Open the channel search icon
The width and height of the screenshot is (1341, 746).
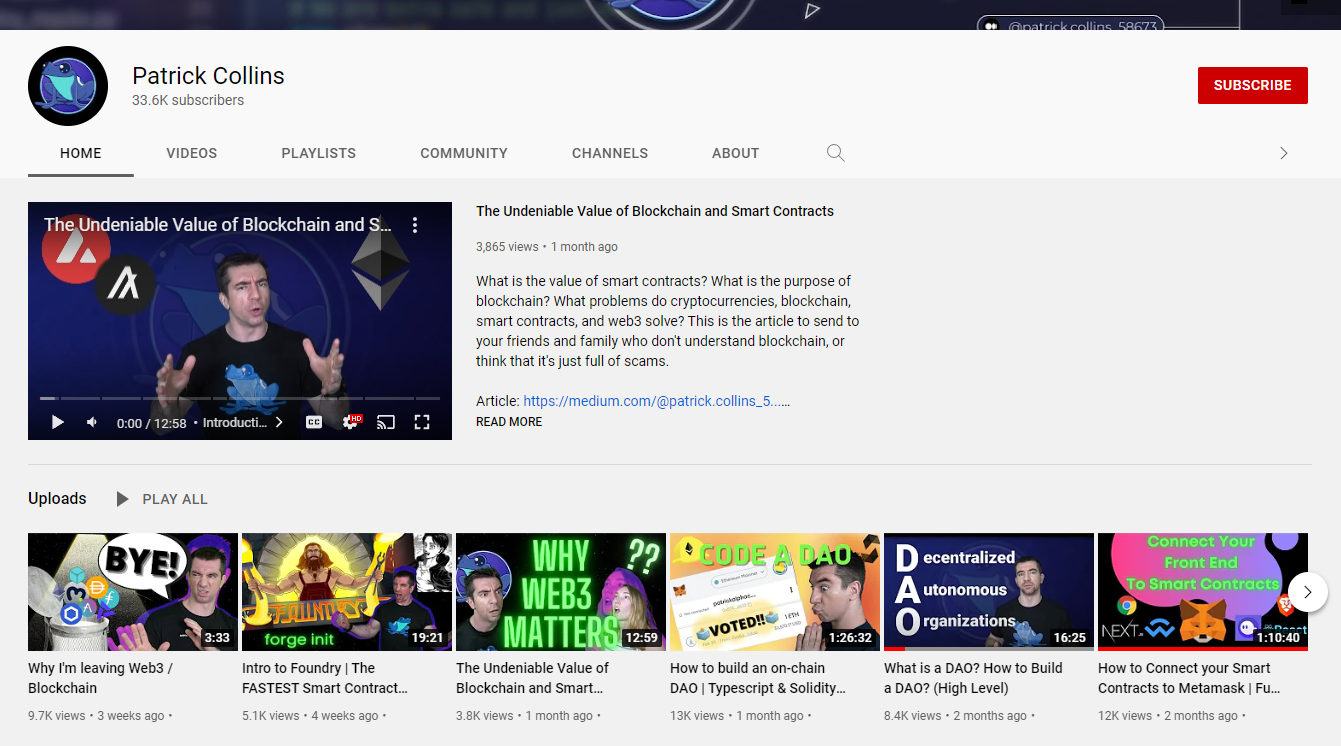(835, 153)
